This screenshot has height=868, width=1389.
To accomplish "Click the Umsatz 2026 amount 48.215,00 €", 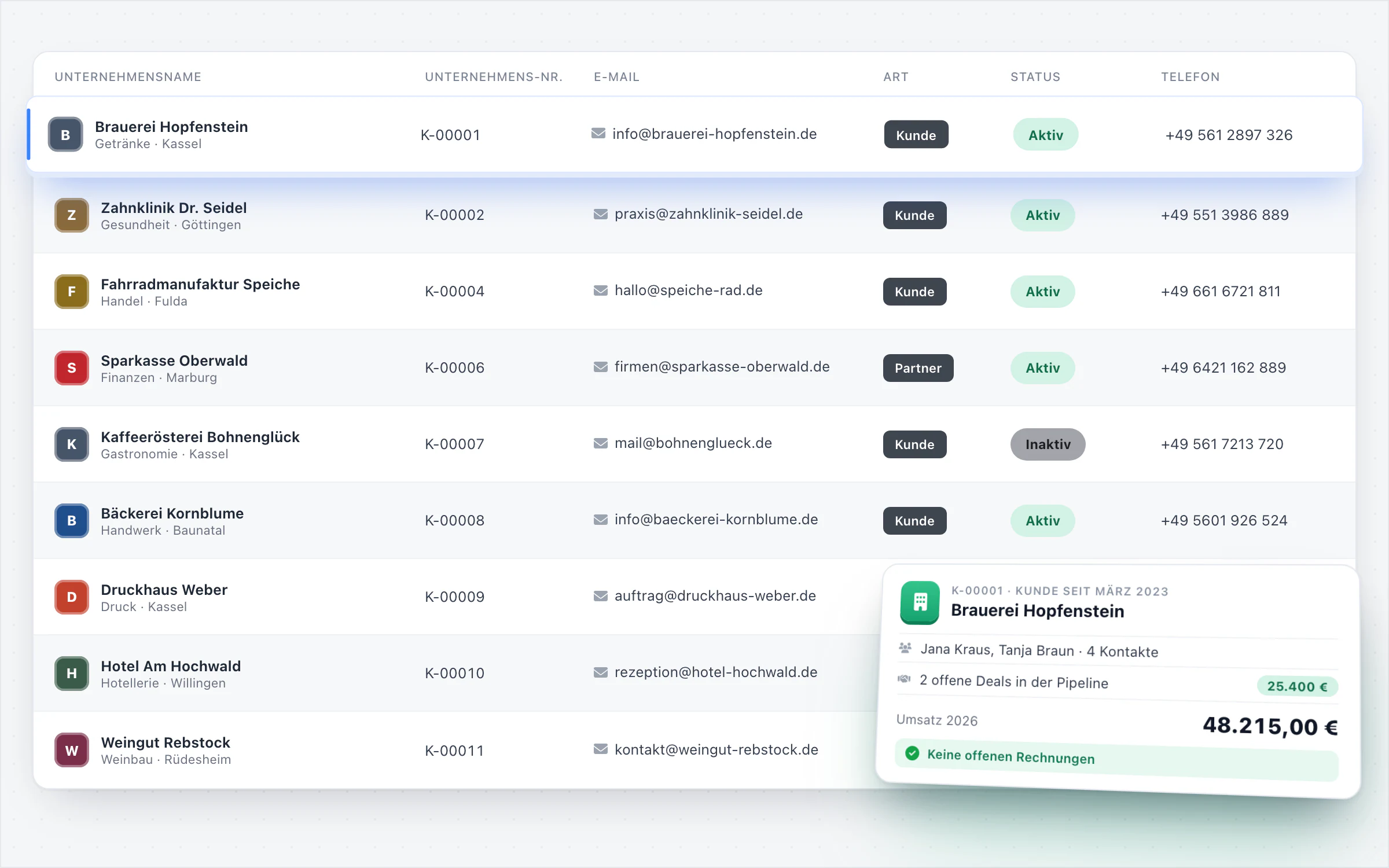I will pyautogui.click(x=1270, y=726).
